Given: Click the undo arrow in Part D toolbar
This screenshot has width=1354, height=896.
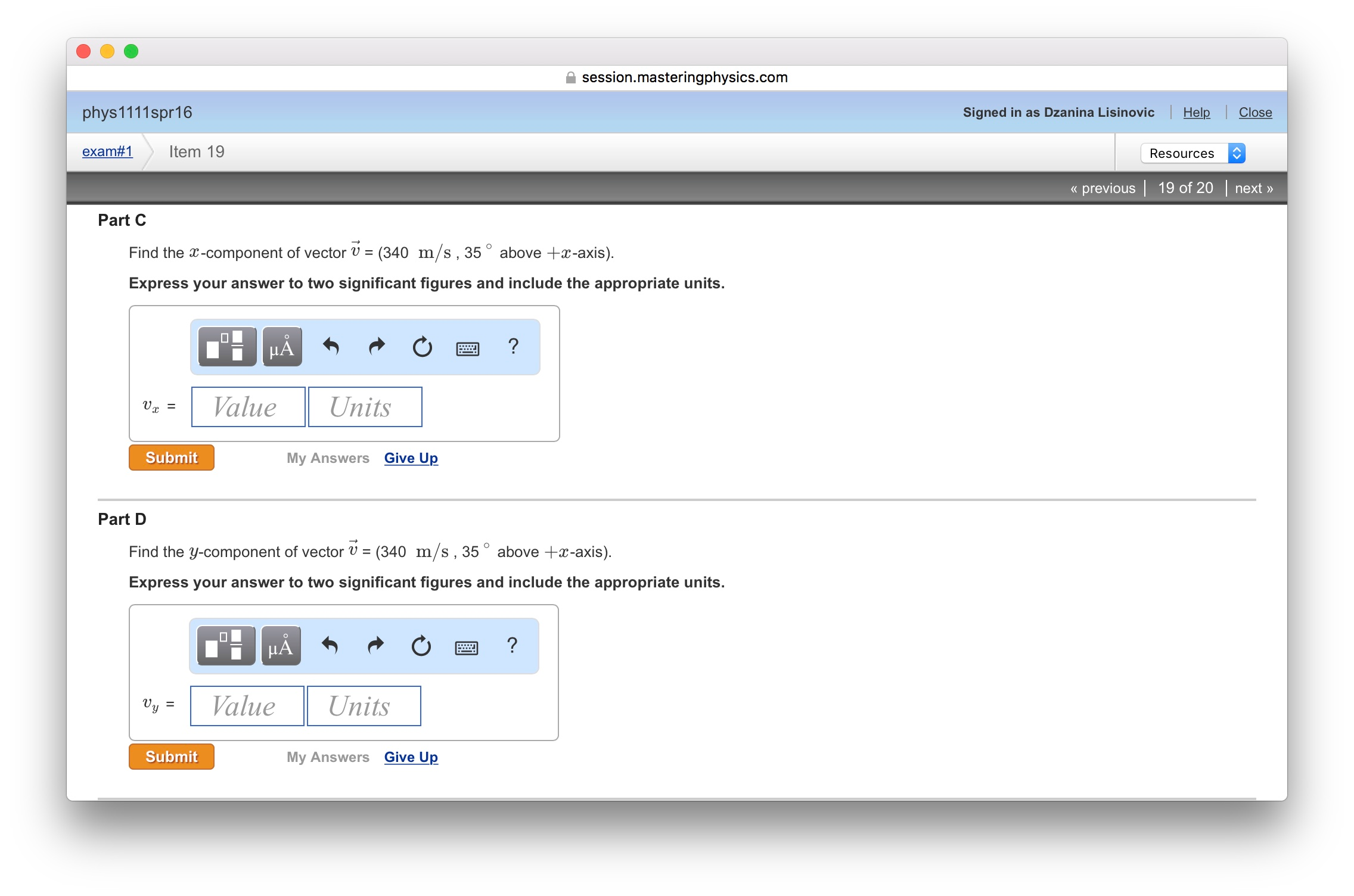Looking at the screenshot, I should 330,646.
